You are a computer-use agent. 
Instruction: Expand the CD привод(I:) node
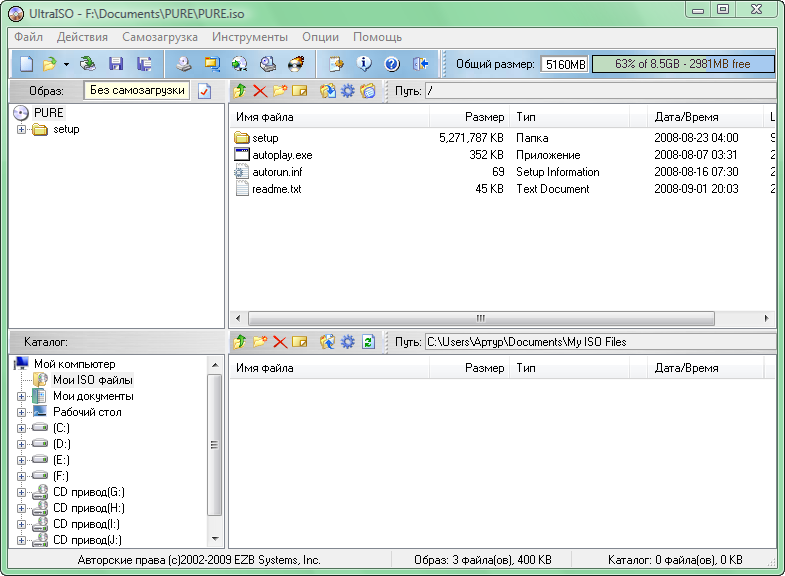(x=22, y=525)
